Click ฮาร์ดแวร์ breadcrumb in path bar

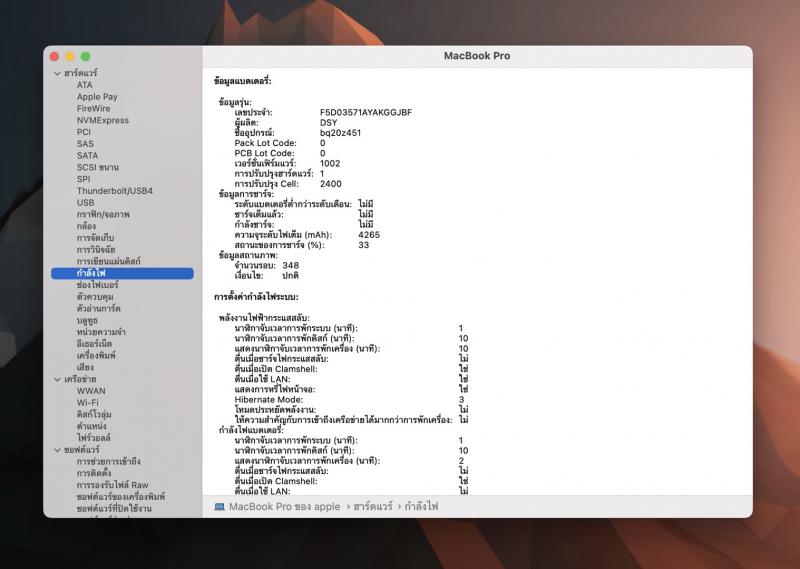click(x=373, y=507)
